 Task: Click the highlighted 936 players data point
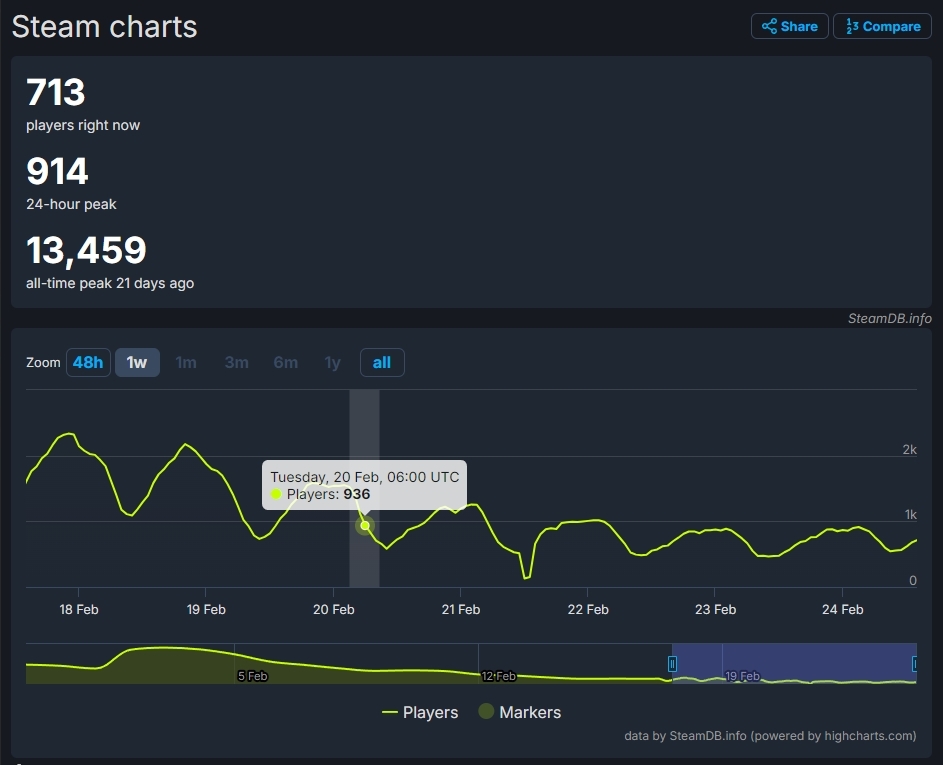pyautogui.click(x=365, y=525)
